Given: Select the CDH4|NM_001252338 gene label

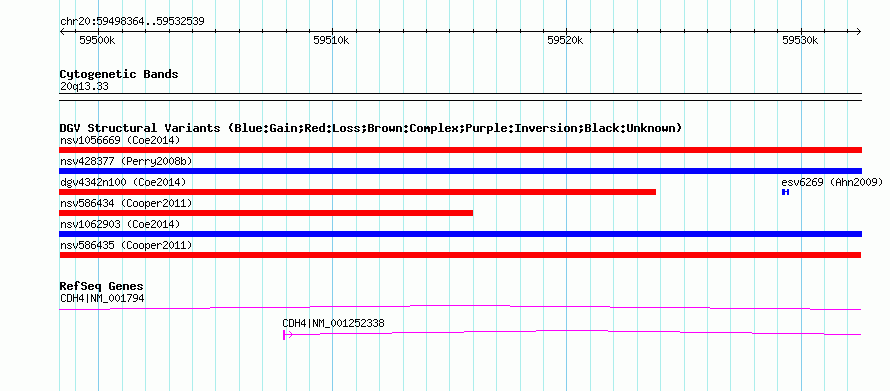Looking at the screenshot, I should click(x=333, y=323).
